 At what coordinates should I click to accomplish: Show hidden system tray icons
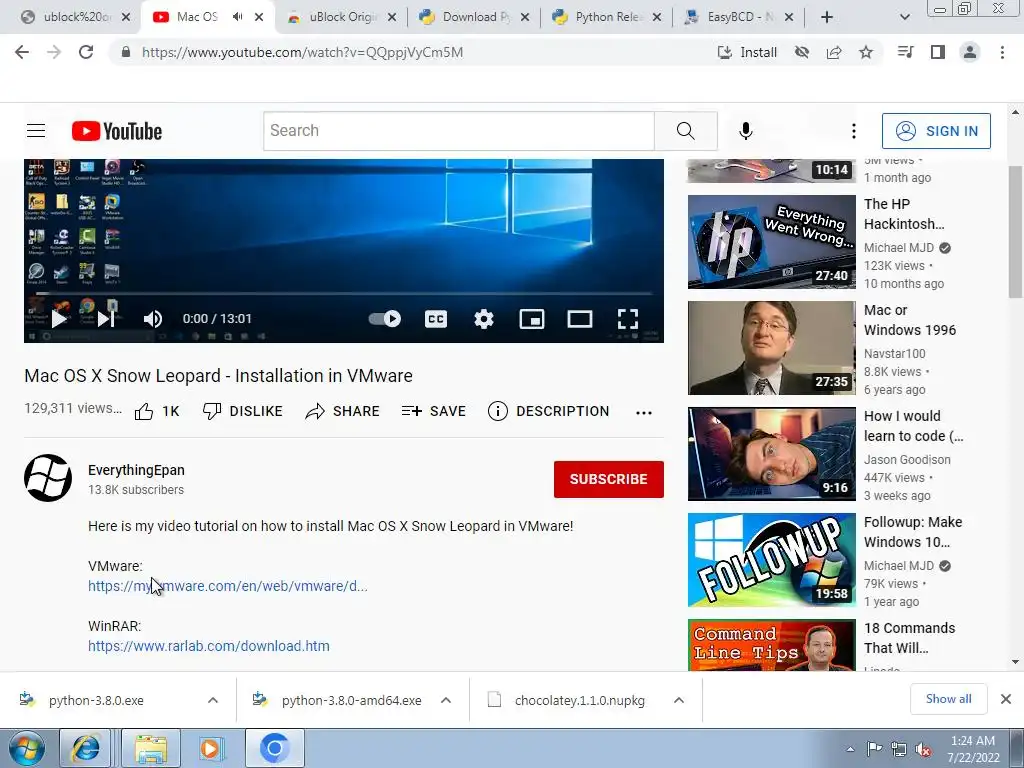pyautogui.click(x=850, y=750)
